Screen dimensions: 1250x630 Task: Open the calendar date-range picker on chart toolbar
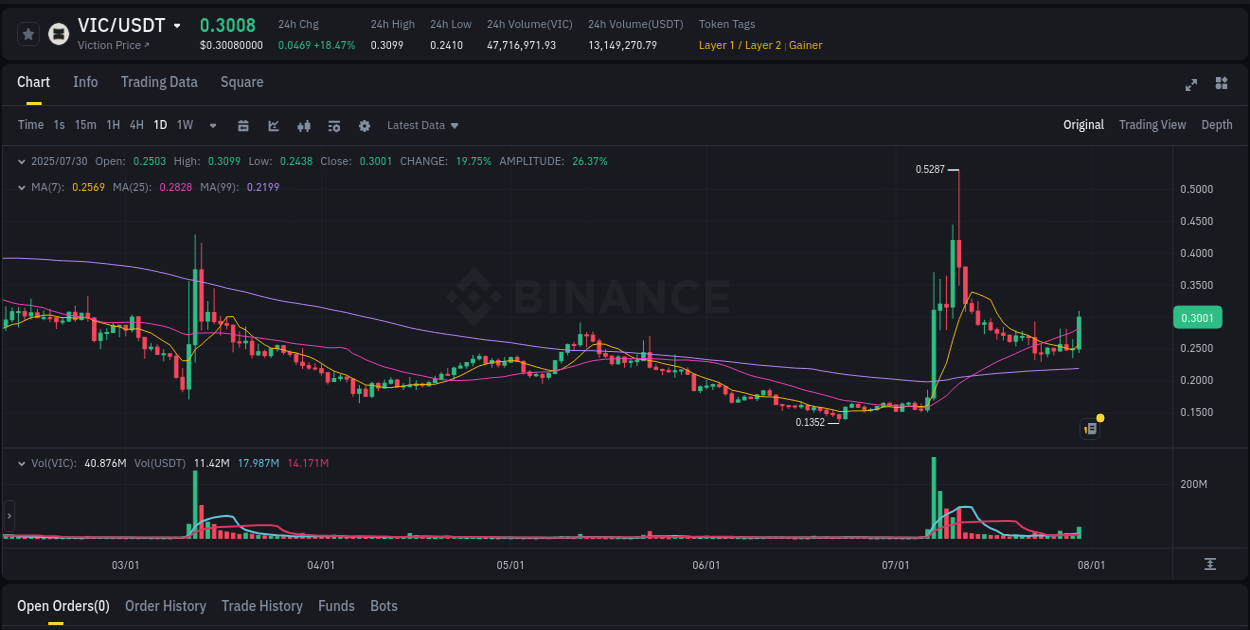pyautogui.click(x=243, y=125)
